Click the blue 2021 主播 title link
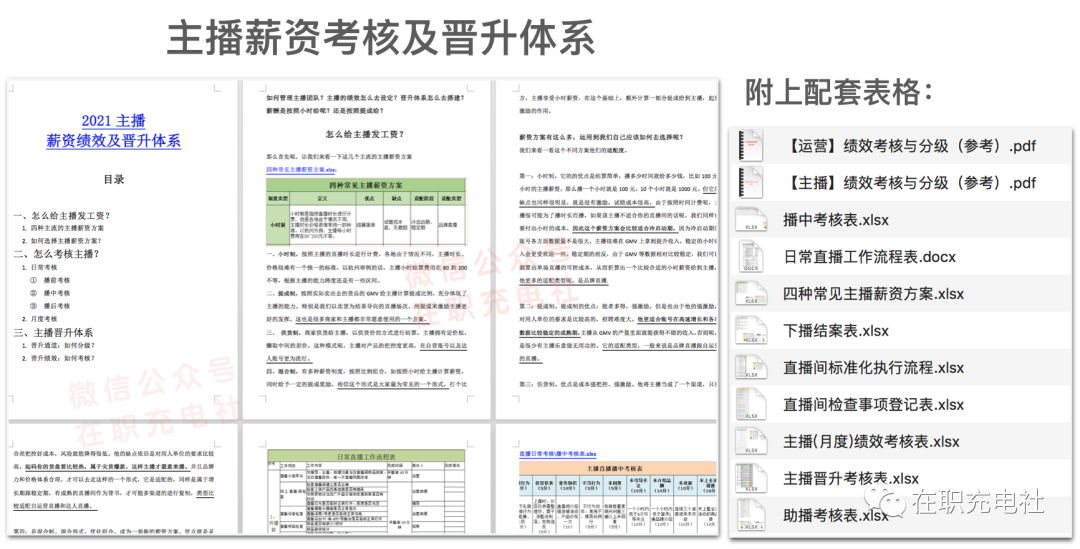The width and height of the screenshot is (1080, 549). [113, 121]
